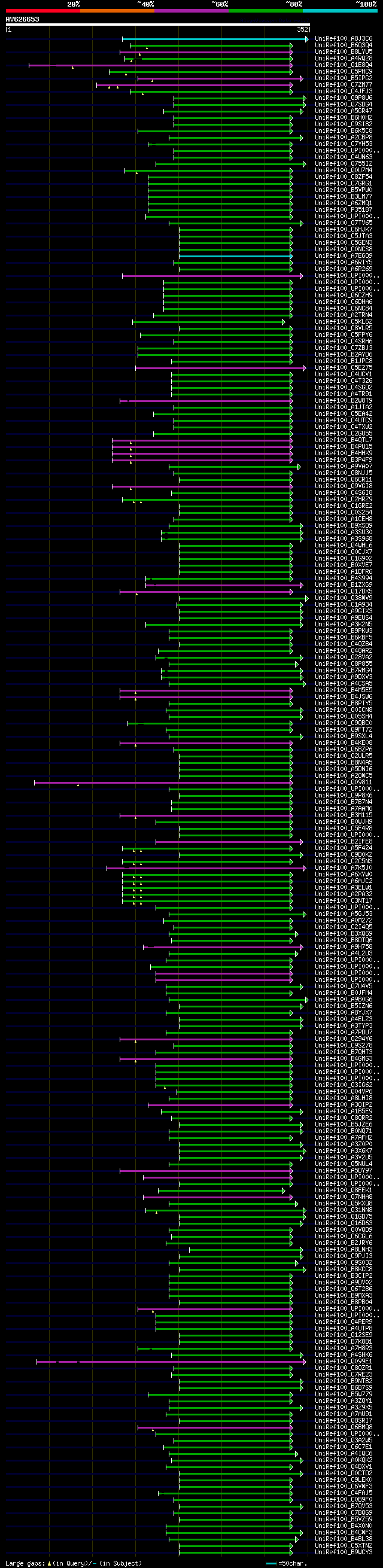The height and width of the screenshot is (1568, 383).
Task: Open hit UniRef100_C4JFJ3
Action: pos(344,92)
